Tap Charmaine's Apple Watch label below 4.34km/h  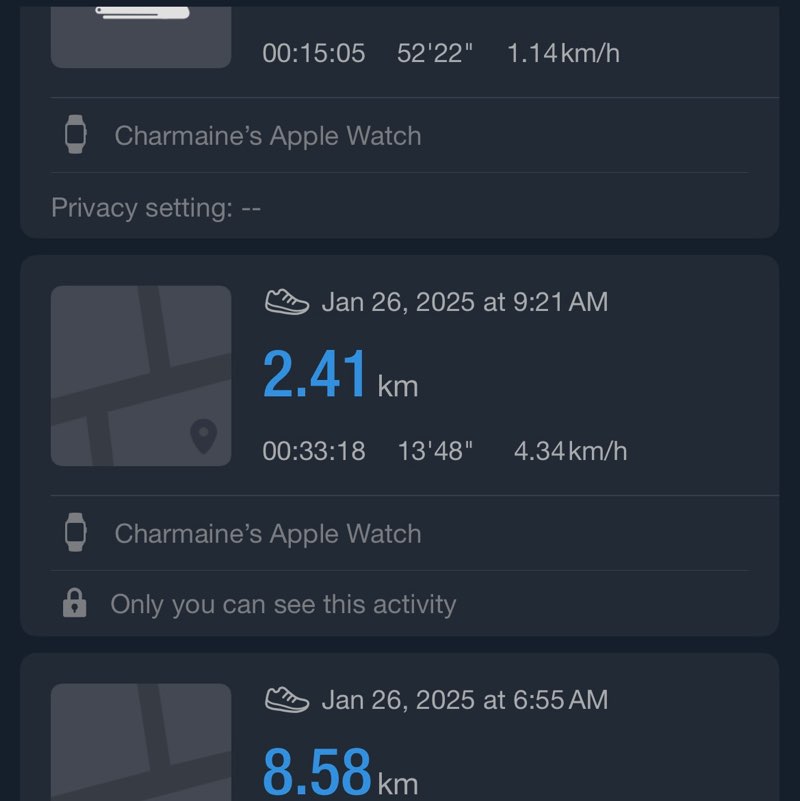(x=268, y=533)
